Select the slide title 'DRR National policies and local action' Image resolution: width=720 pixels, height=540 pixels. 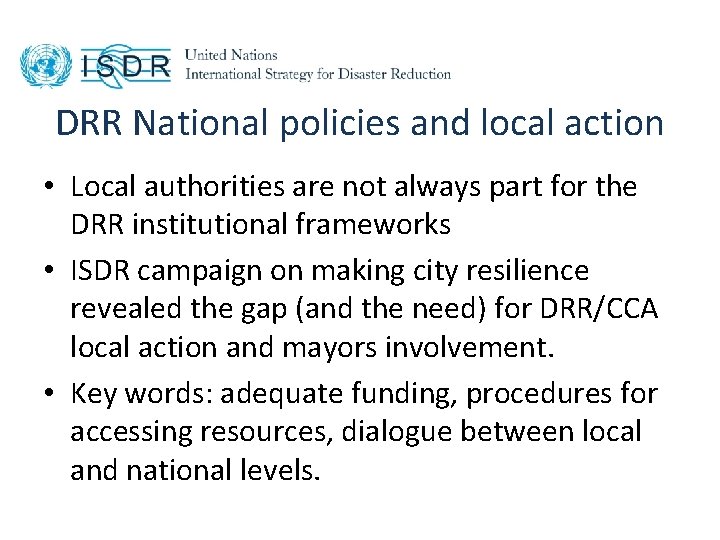(x=360, y=123)
